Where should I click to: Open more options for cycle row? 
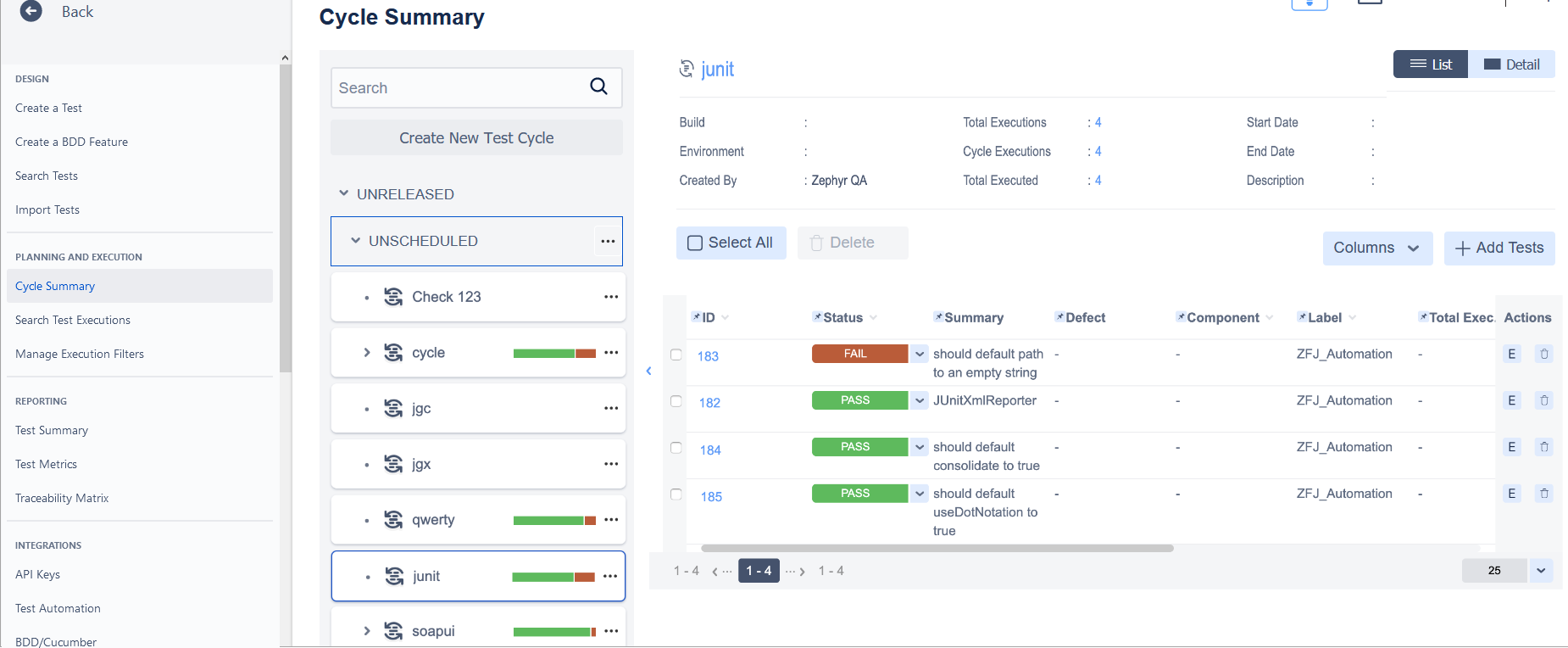(x=611, y=353)
